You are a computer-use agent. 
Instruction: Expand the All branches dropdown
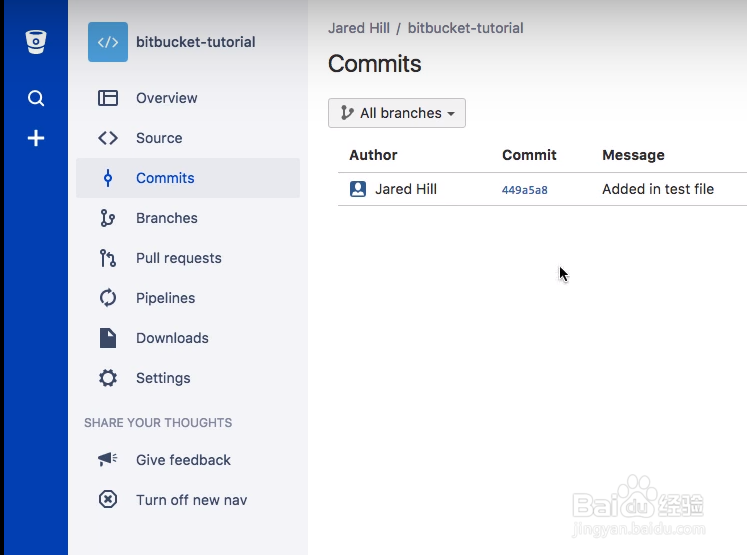[x=397, y=113]
